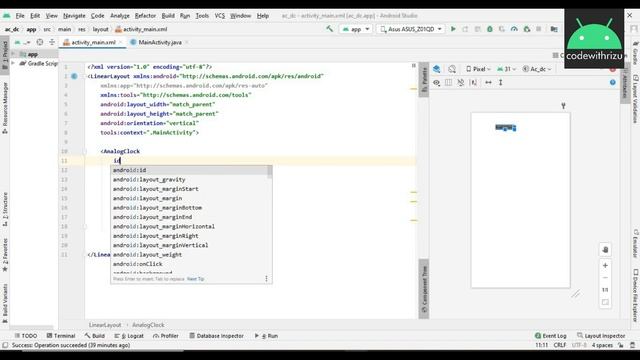Open the Event Log

(x=551, y=336)
